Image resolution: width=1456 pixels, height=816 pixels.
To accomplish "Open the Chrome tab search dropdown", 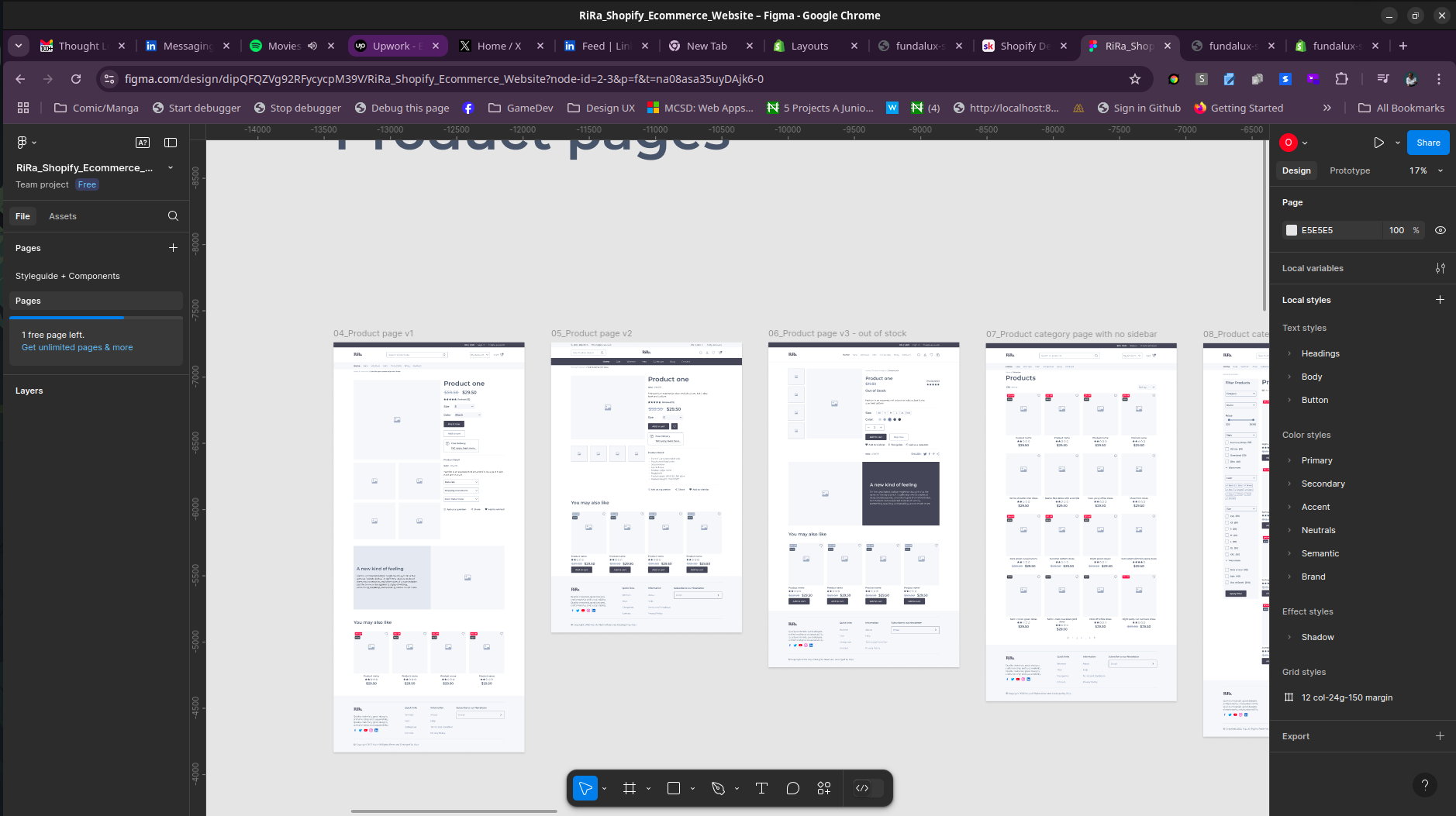I will coord(19,46).
